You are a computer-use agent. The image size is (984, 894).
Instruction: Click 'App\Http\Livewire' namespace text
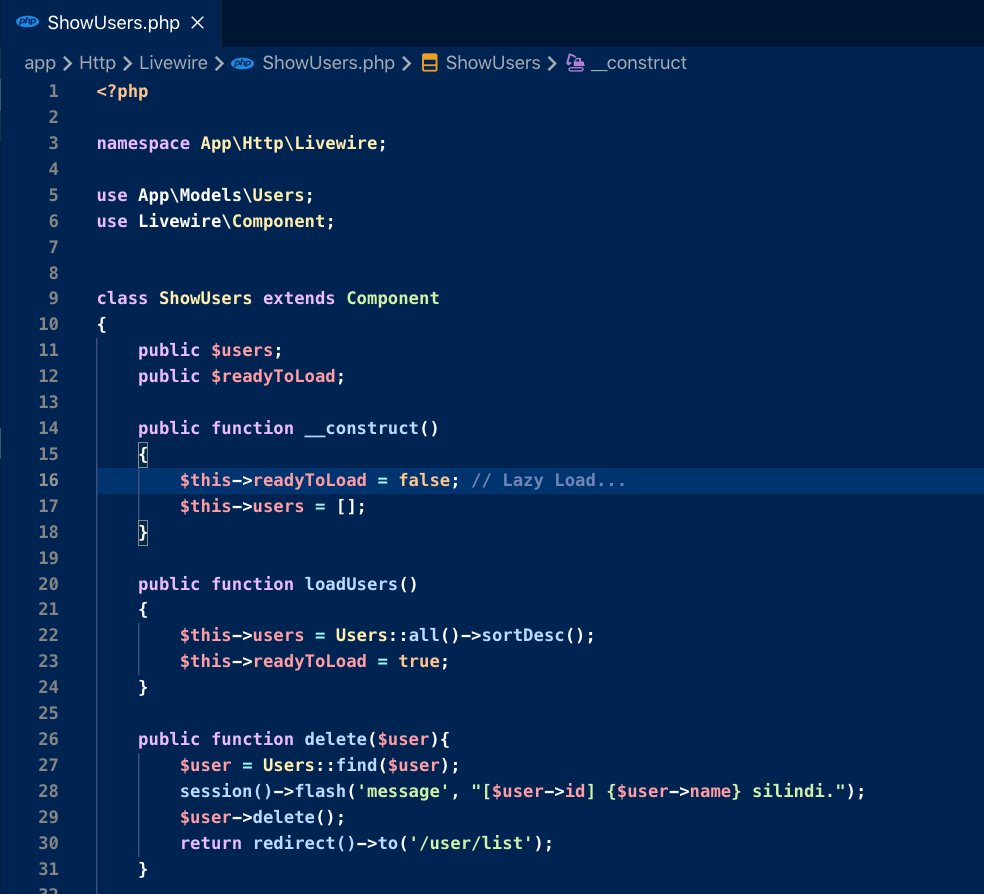pos(289,144)
